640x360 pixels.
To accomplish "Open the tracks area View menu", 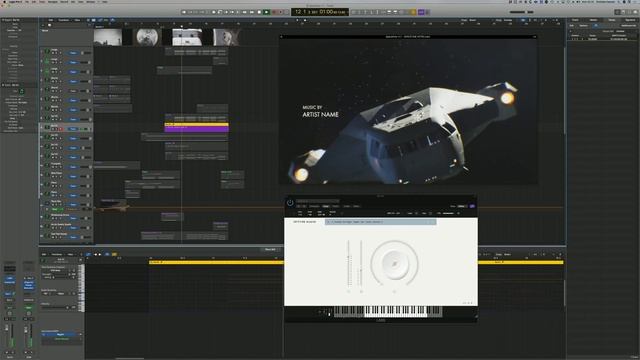I will pos(77,20).
